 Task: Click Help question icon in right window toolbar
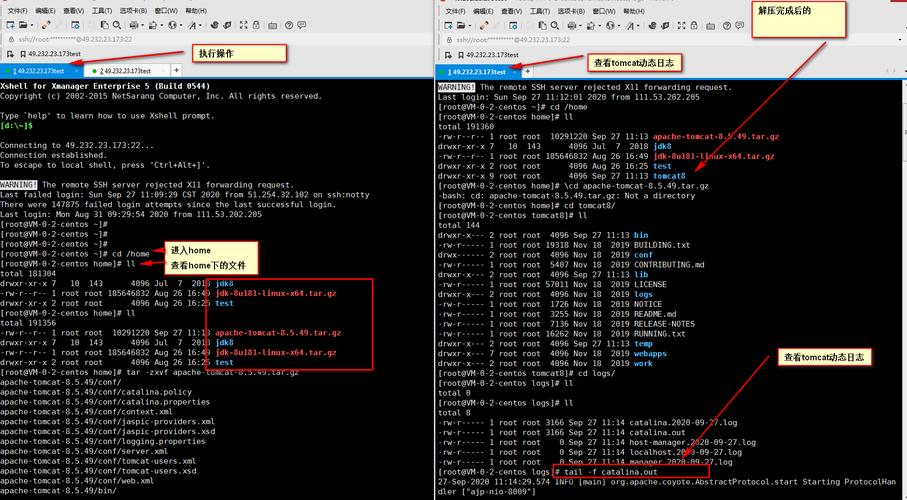(727, 25)
